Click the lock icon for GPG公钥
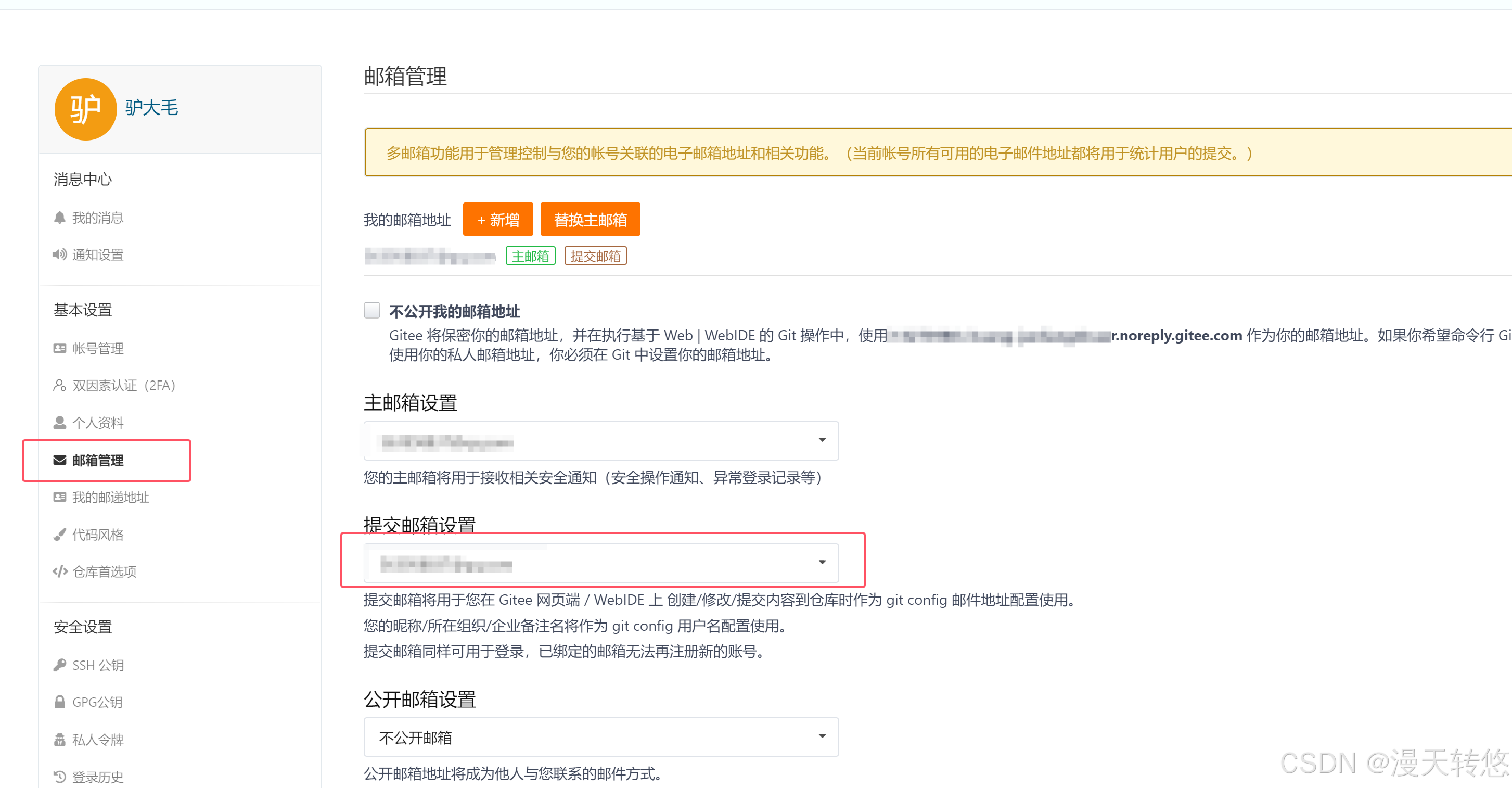This screenshot has height=788, width=1512. [59, 702]
